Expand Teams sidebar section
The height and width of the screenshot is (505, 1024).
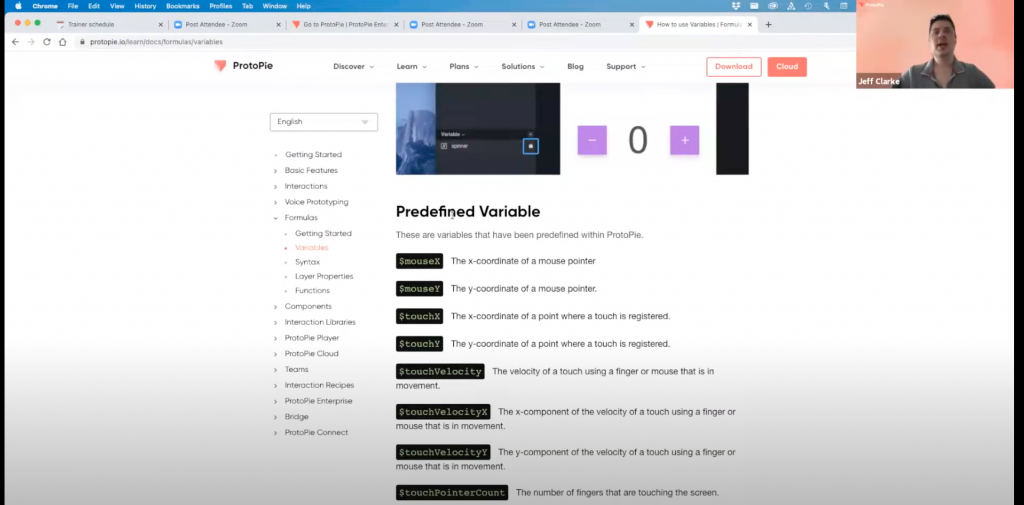[296, 369]
